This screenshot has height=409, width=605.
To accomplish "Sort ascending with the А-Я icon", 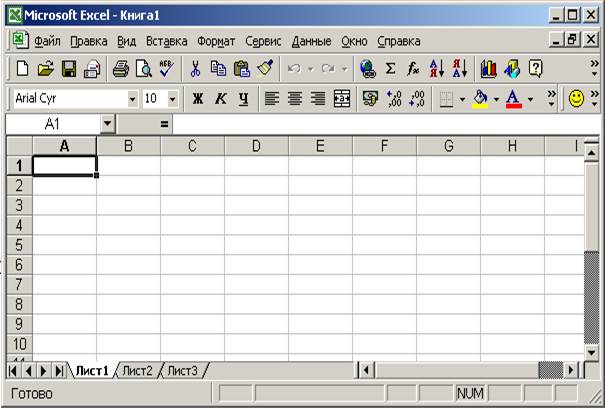I will [x=437, y=69].
